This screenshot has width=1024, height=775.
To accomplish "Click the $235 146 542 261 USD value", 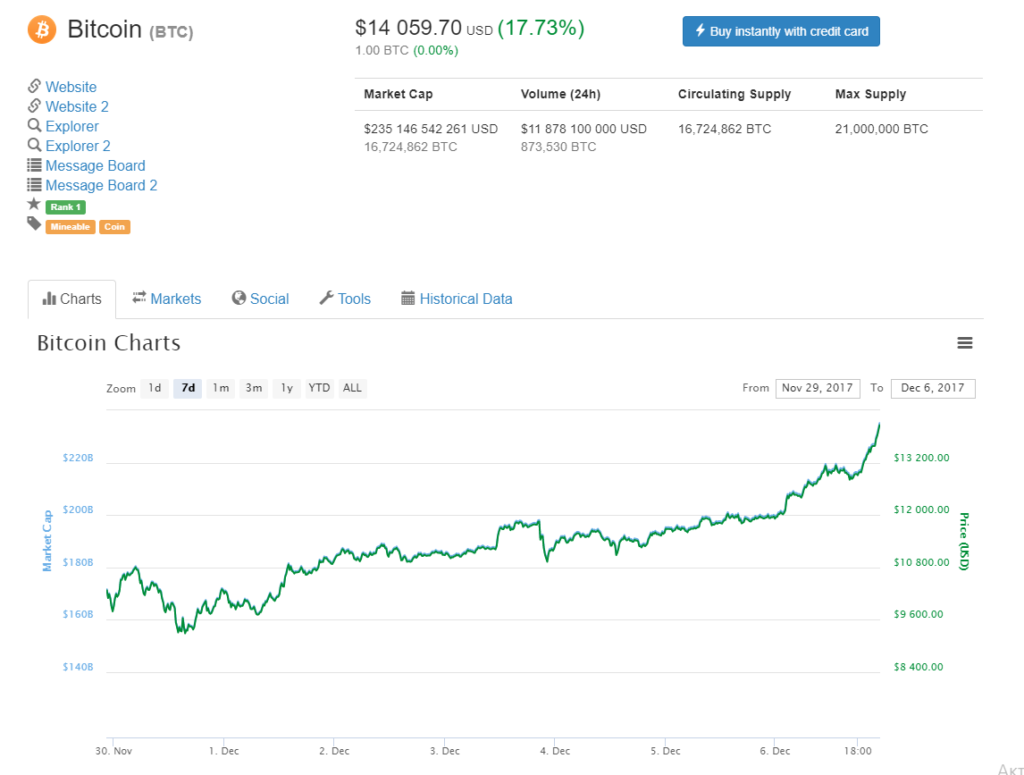I will (431, 129).
